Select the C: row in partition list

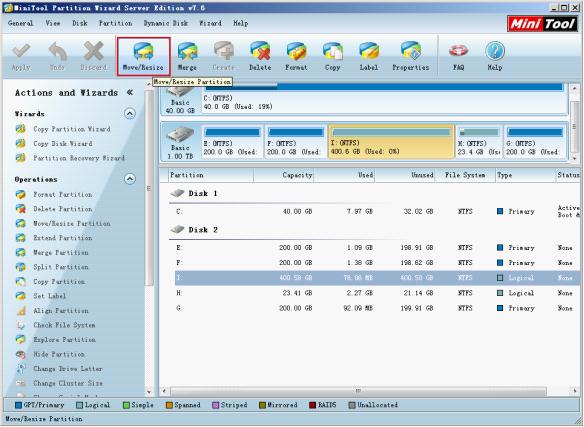376,211
